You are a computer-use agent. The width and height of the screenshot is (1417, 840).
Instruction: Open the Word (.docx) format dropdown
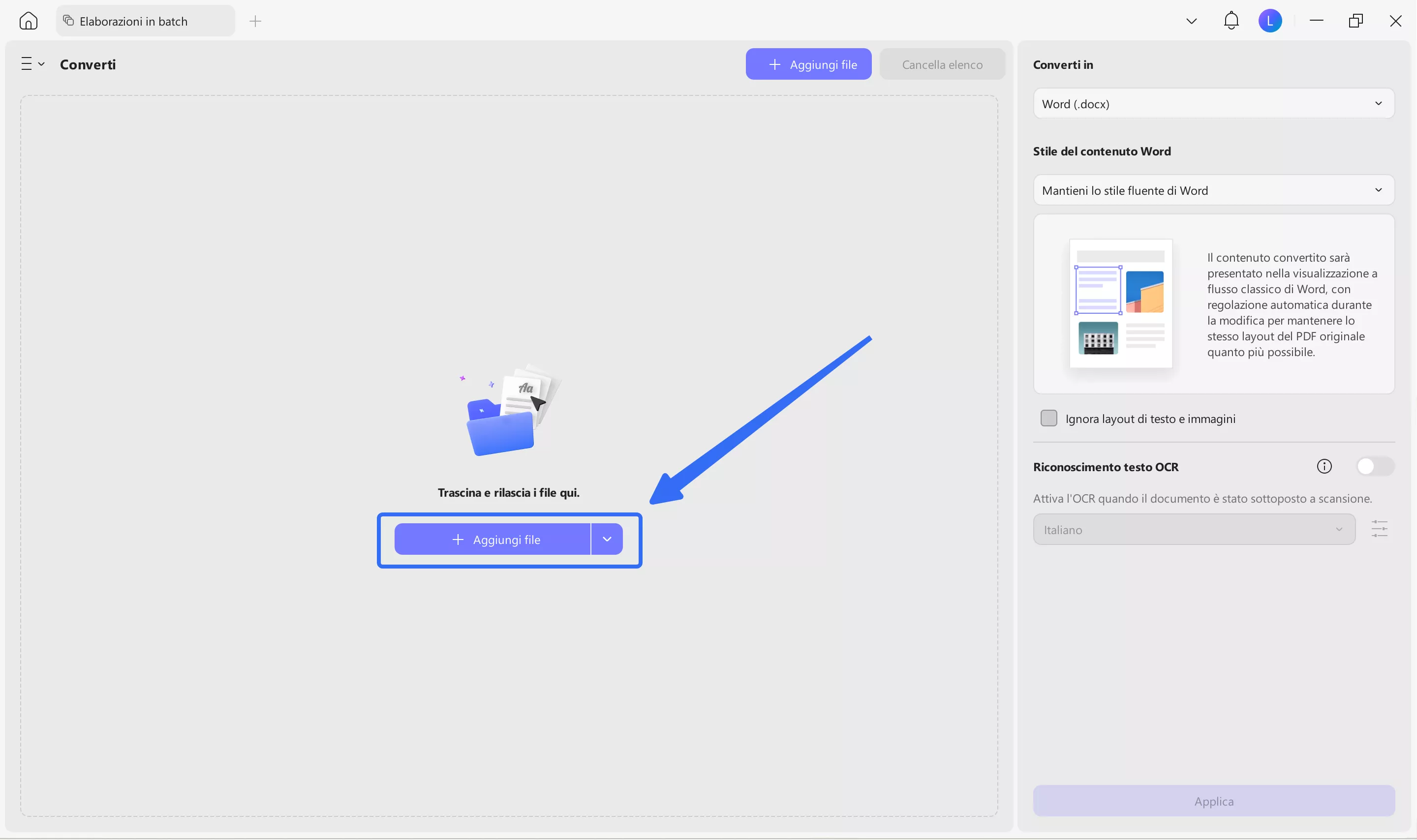1213,104
